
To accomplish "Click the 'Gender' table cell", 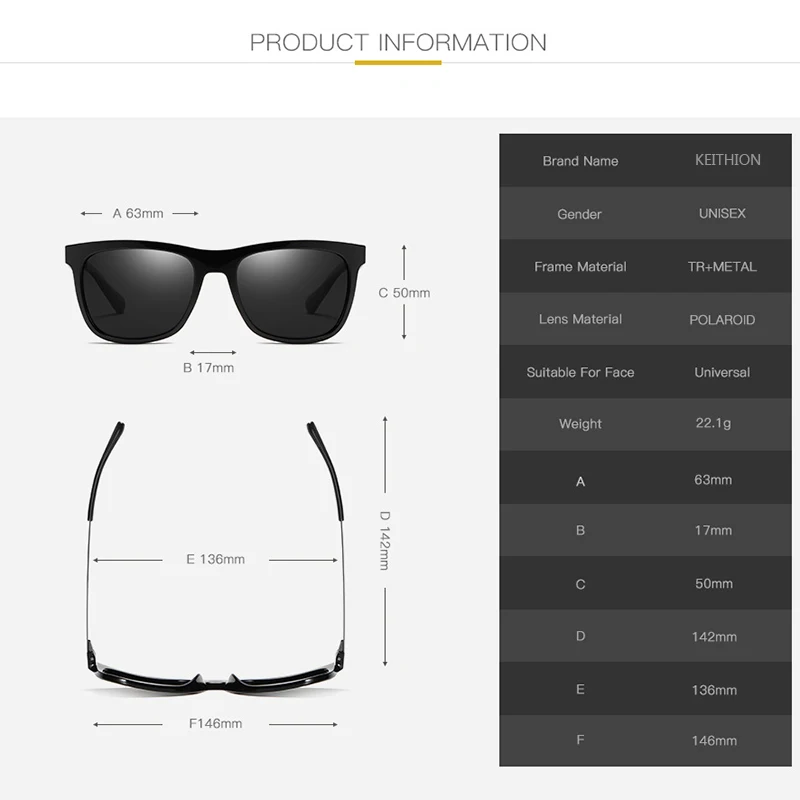I will (x=579, y=214).
